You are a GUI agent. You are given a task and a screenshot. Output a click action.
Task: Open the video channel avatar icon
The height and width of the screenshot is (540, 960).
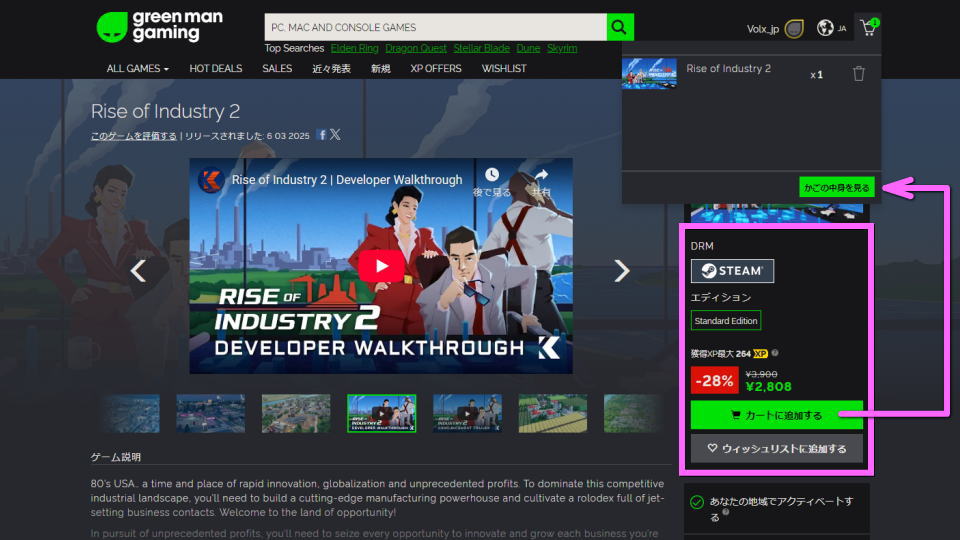(211, 180)
